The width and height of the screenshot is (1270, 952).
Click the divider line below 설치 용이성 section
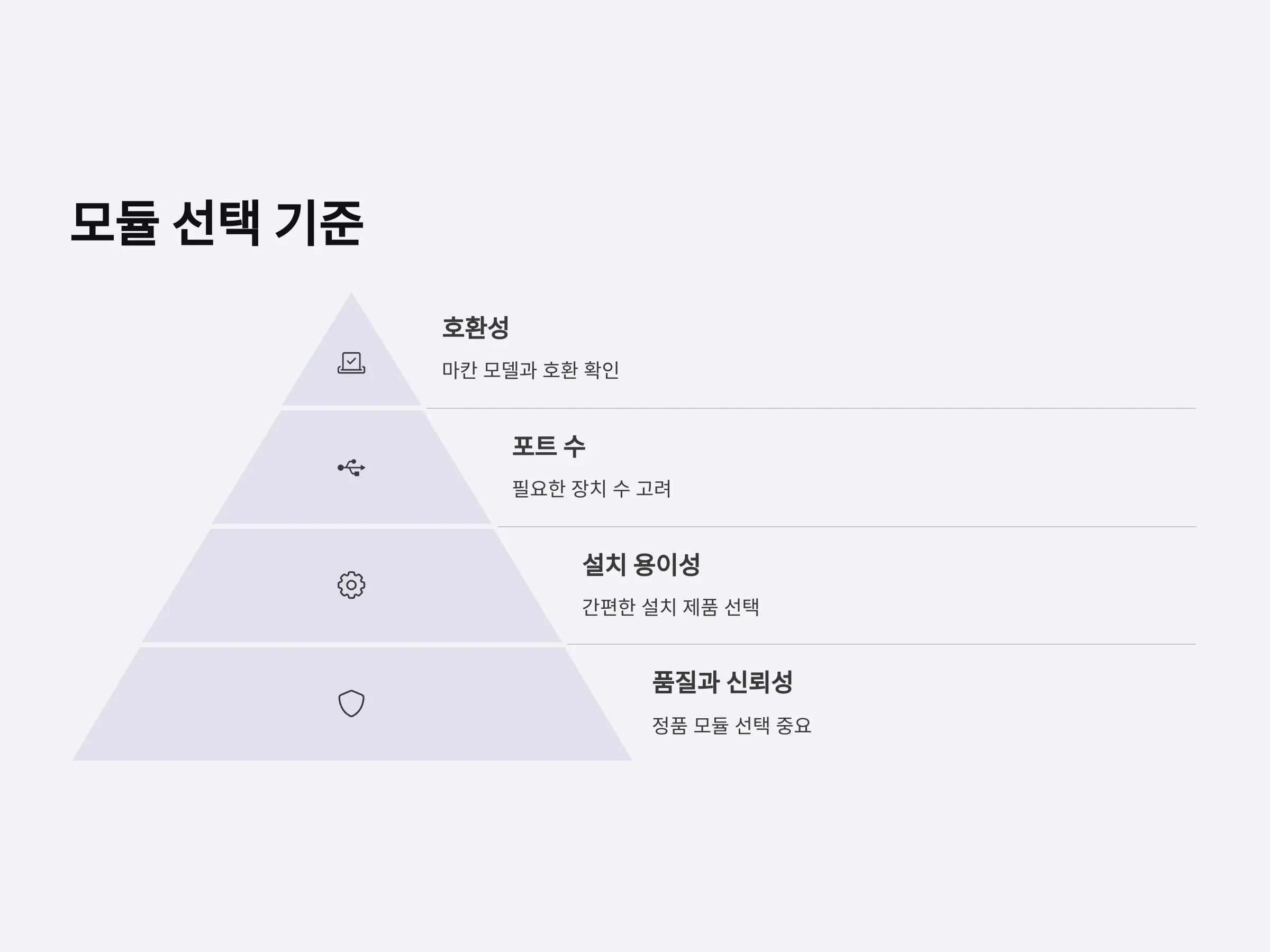[x=881, y=644]
